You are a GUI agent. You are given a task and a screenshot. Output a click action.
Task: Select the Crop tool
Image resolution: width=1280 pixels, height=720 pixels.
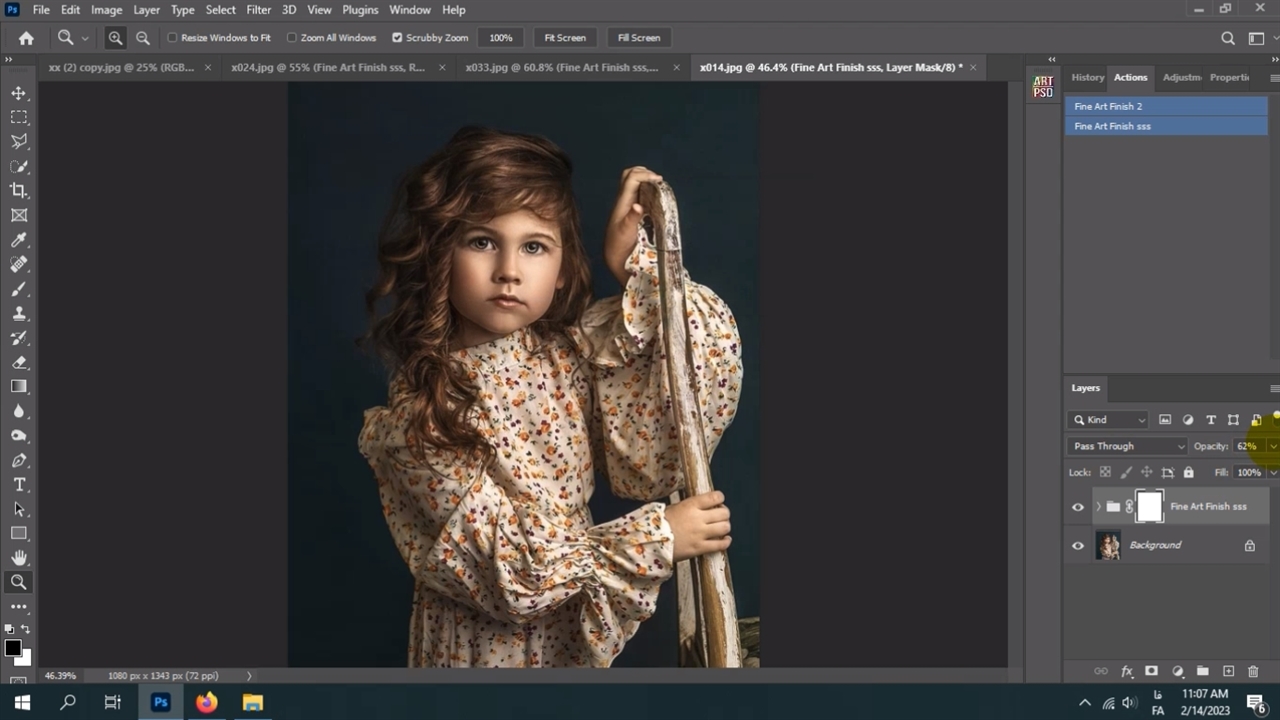click(19, 190)
